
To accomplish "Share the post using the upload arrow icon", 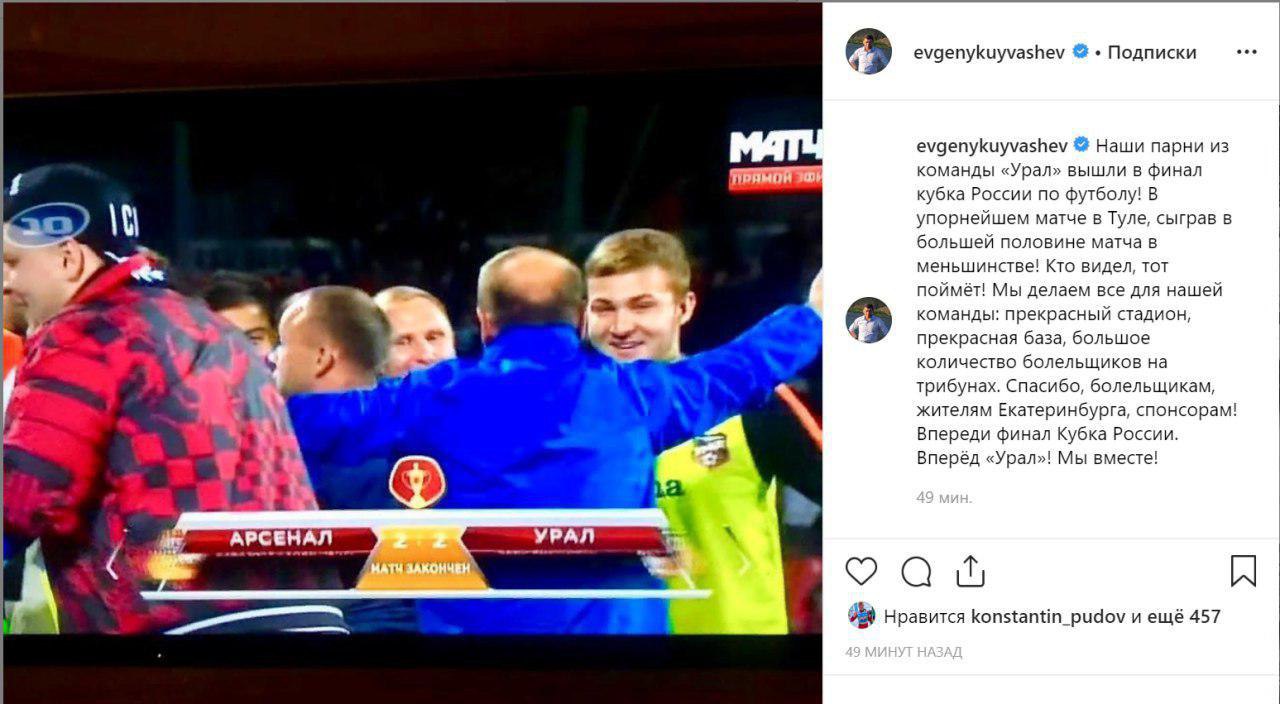I will [970, 571].
